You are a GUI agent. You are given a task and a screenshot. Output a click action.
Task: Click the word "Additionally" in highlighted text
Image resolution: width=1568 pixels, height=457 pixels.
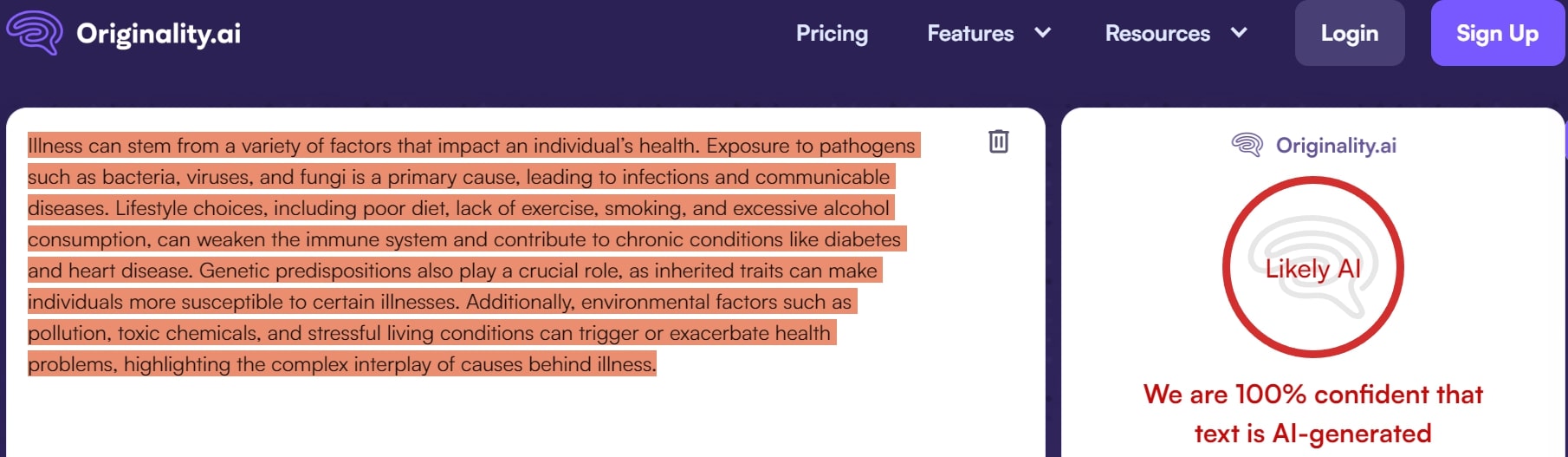[520, 302]
